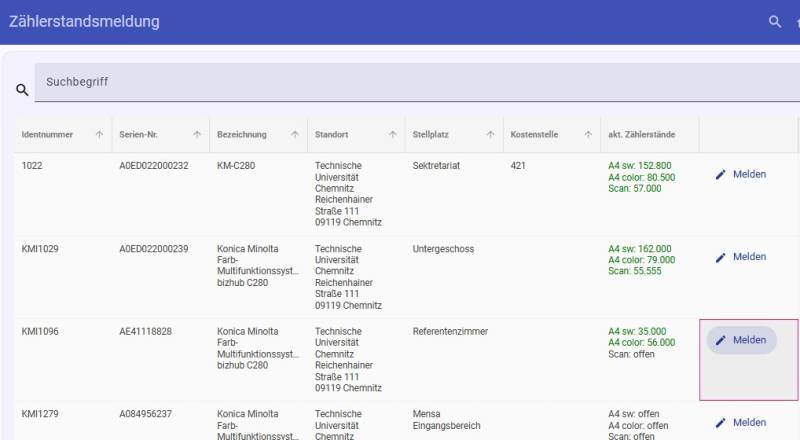The height and width of the screenshot is (440, 800).
Task: Click the magnifier icon beside Suchbegriff field
Action: click(x=22, y=90)
